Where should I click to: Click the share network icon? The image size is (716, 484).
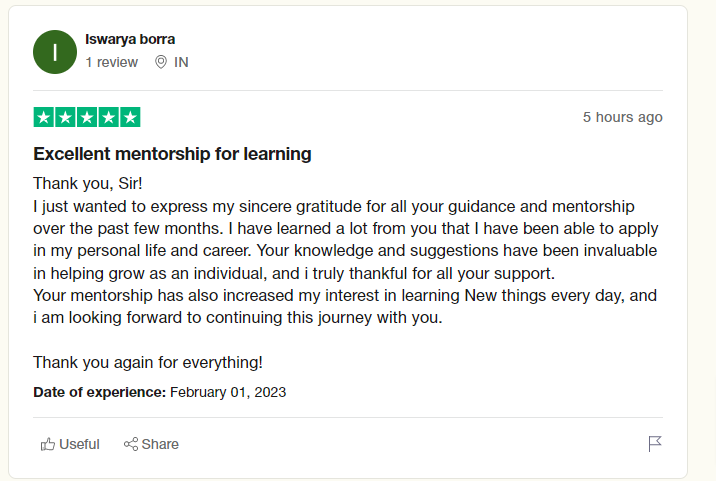click(131, 444)
